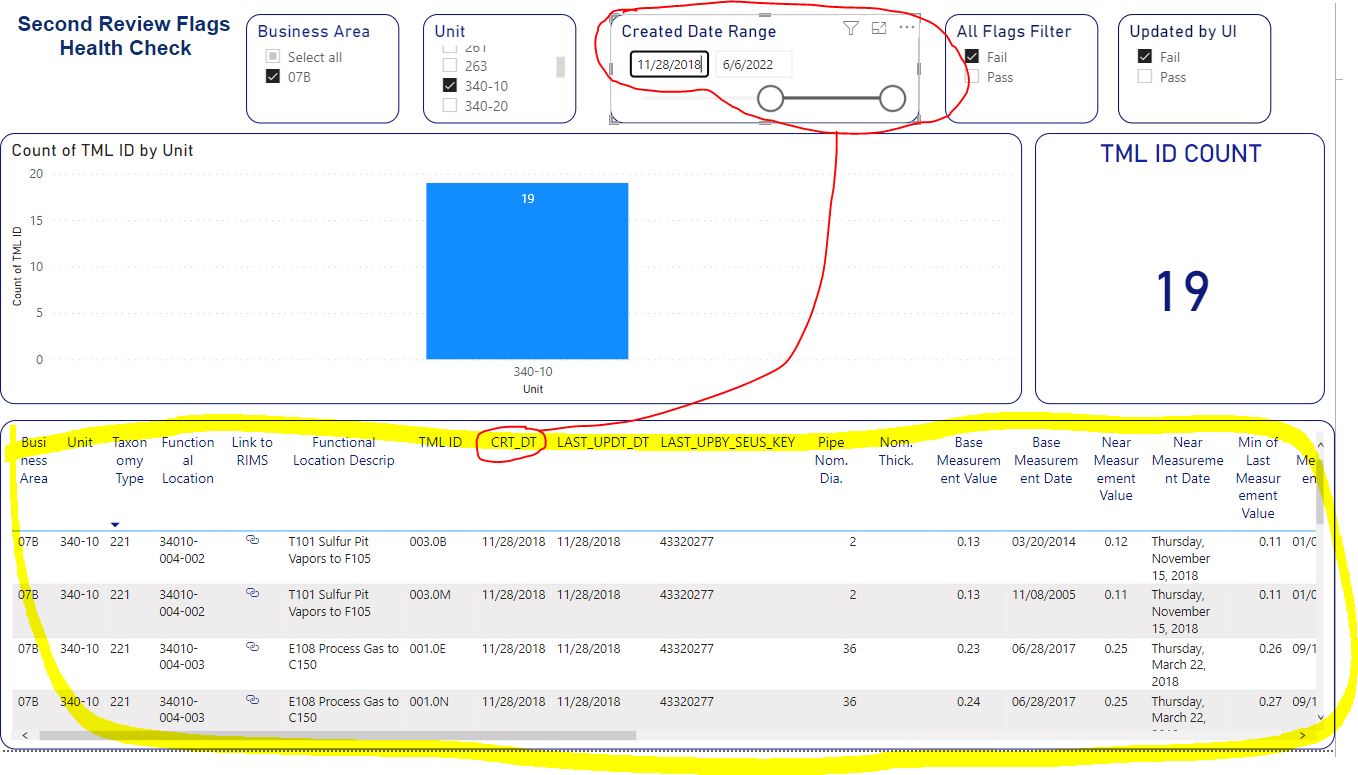Click the Unit slicer scrollbar thumb
This screenshot has width=1358, height=775.
coord(560,67)
